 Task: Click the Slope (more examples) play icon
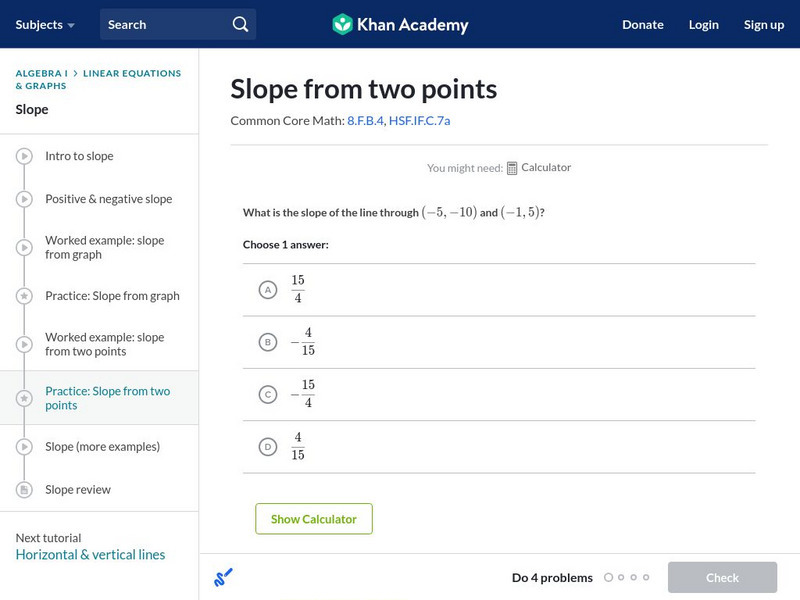tap(24, 447)
